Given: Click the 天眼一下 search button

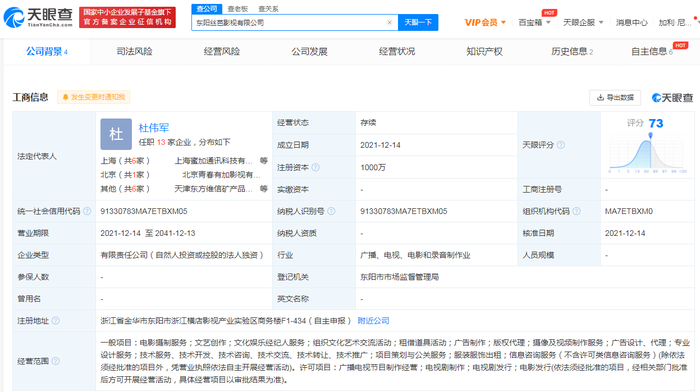Looking at the screenshot, I should point(418,22).
